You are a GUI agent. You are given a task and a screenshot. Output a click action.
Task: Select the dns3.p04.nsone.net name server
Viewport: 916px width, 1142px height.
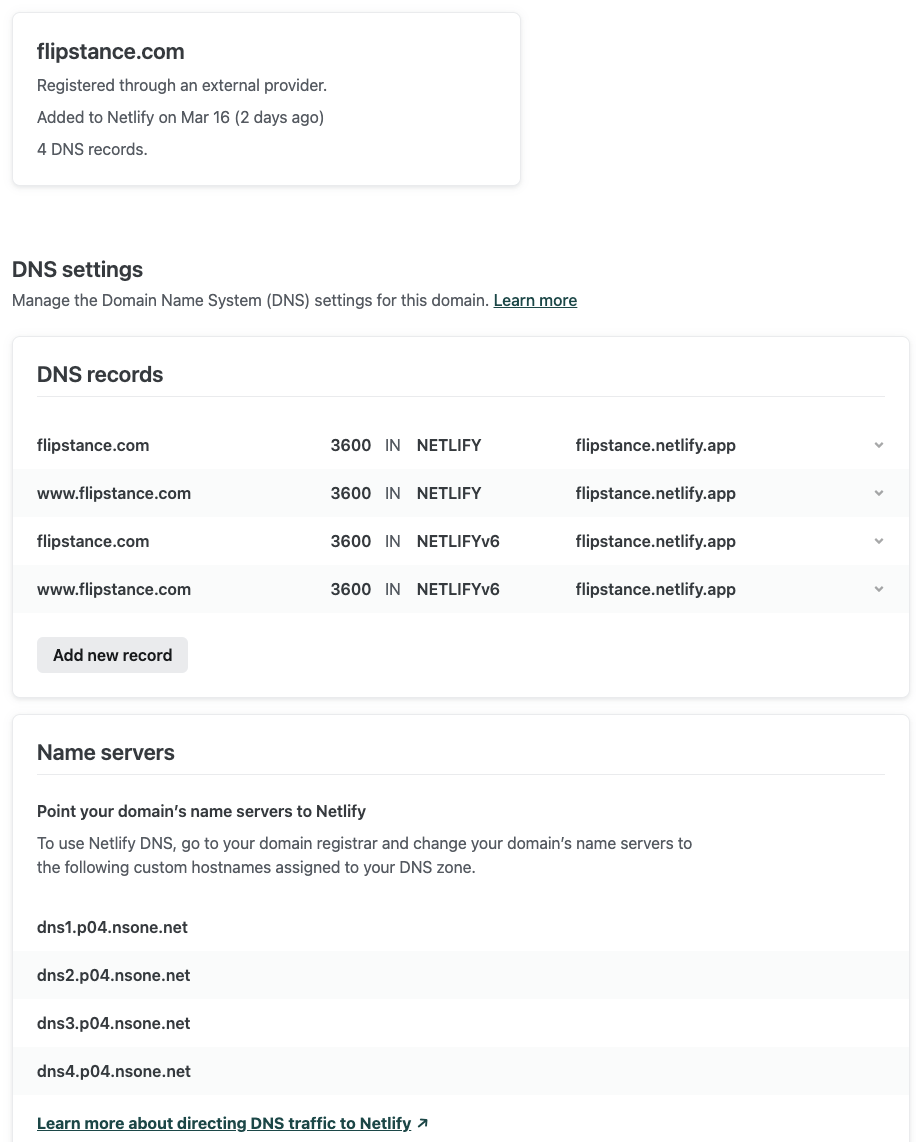click(113, 1023)
